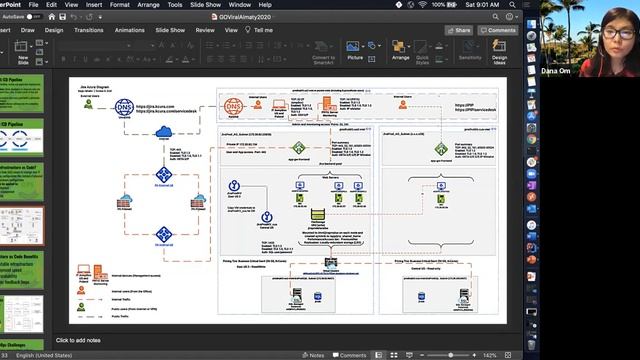Screen dimensions: 640x360
Task: Click the Picture icon in the ribbon
Action: [353, 46]
